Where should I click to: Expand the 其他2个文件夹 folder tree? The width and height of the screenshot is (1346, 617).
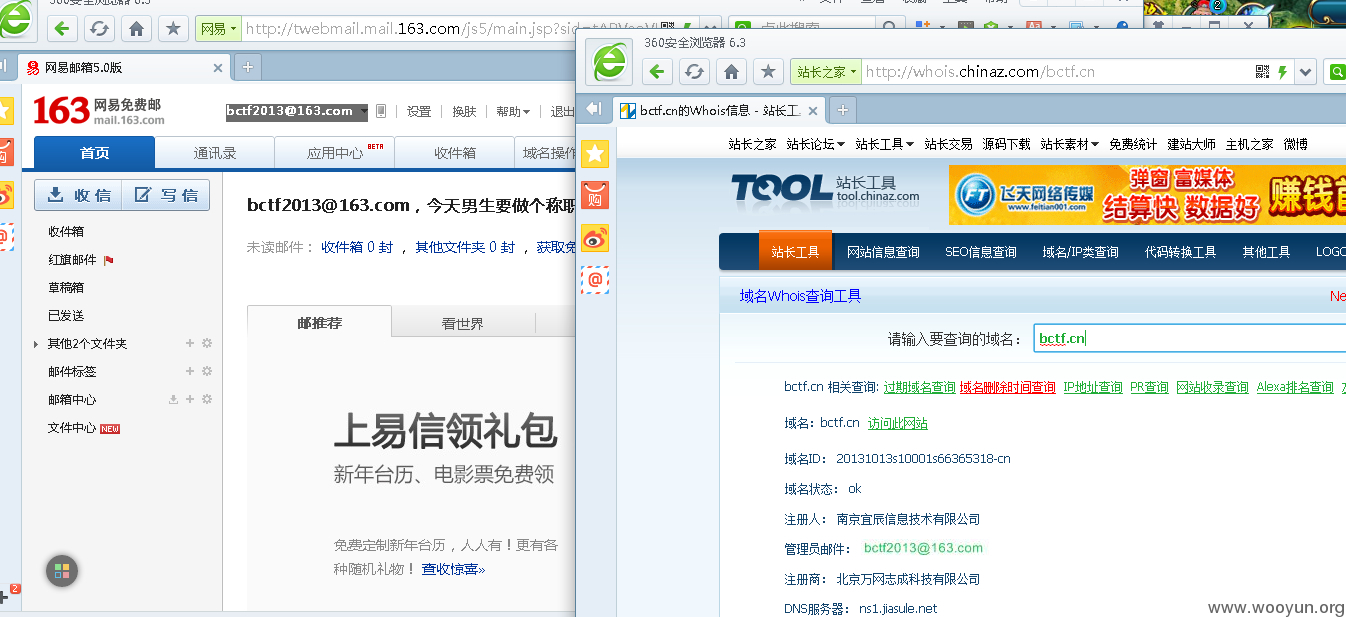pos(37,344)
